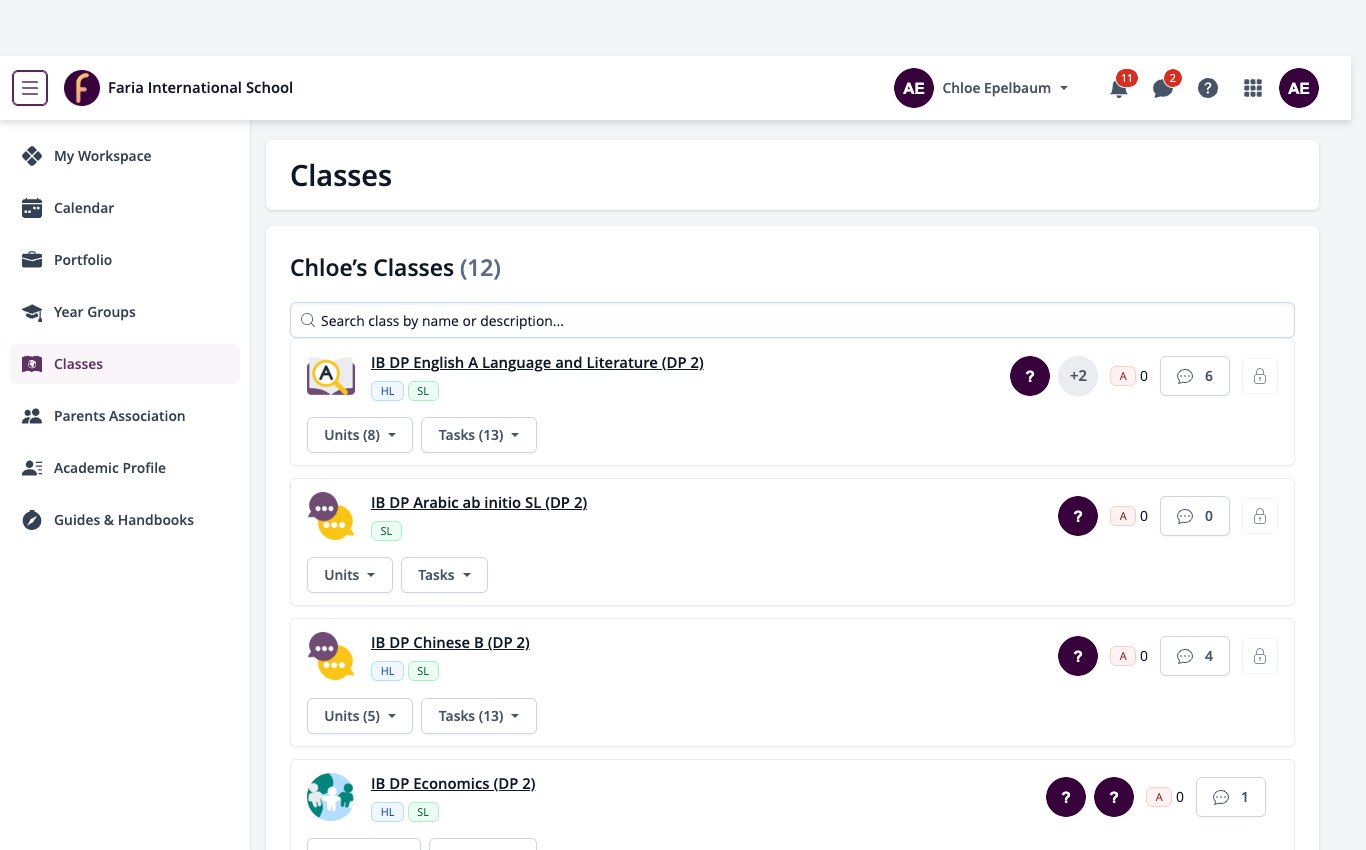Click the lock icon for Arabic ab initio
Viewport: 1366px width, 850px height.
(1260, 516)
